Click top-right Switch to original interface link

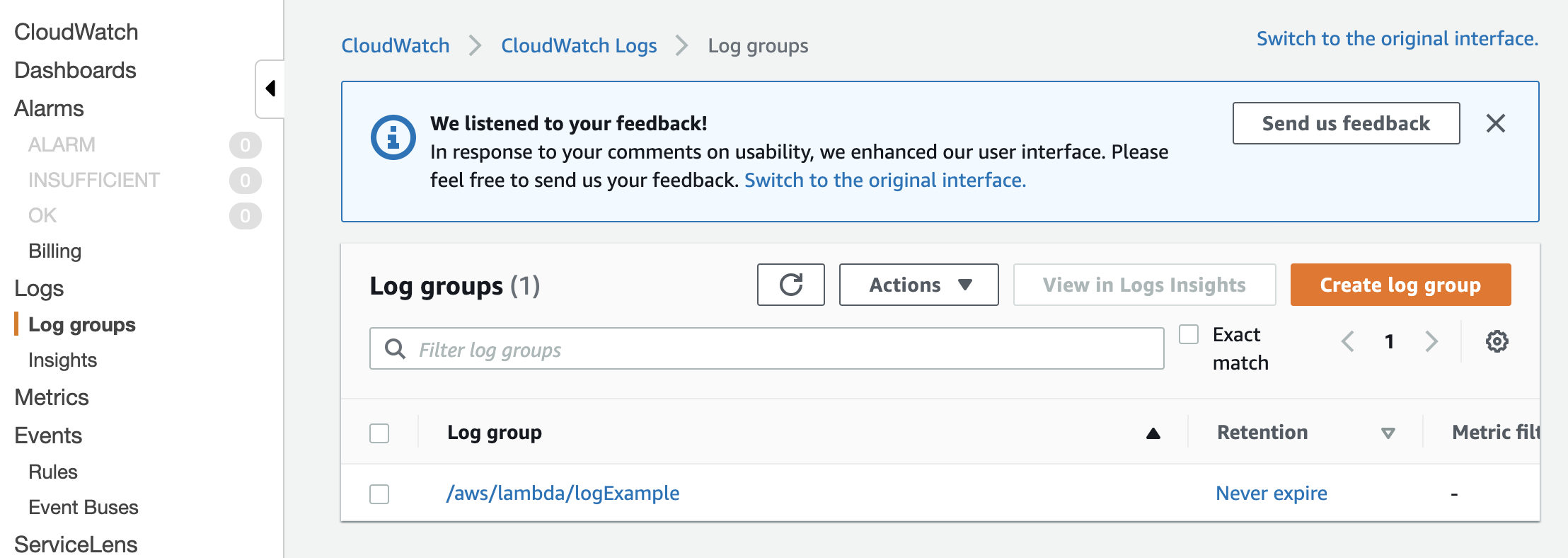pos(1397,38)
